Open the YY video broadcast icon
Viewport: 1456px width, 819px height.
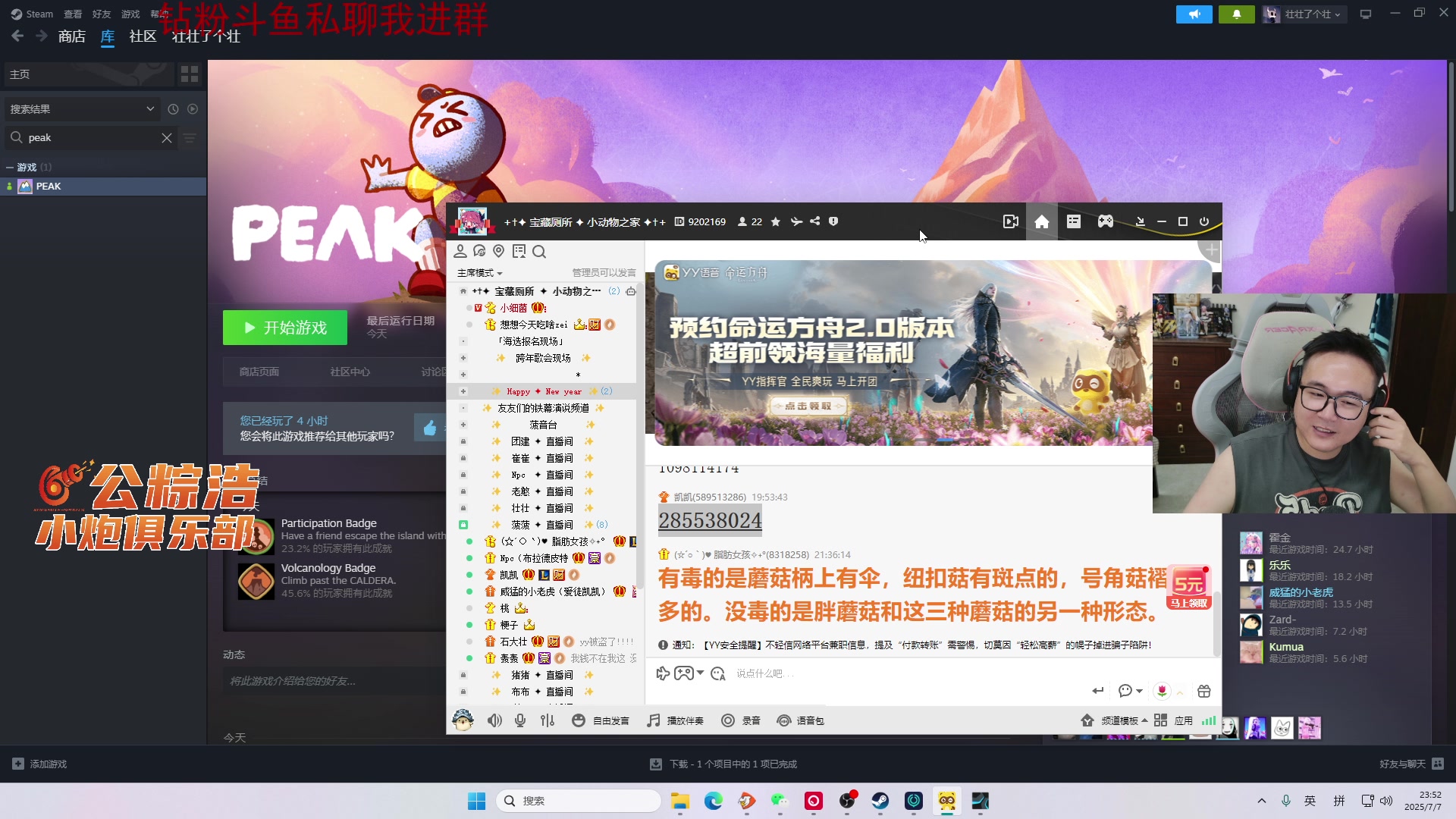1010,221
